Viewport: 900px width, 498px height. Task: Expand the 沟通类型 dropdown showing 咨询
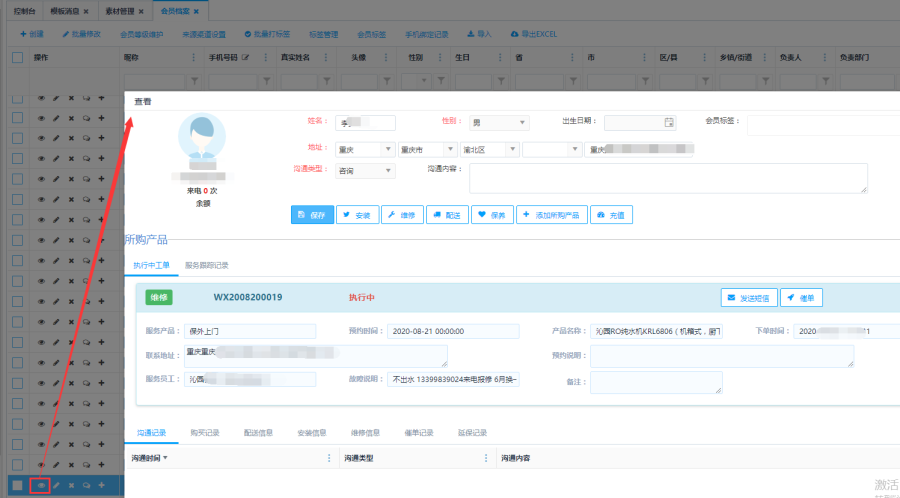[x=366, y=171]
